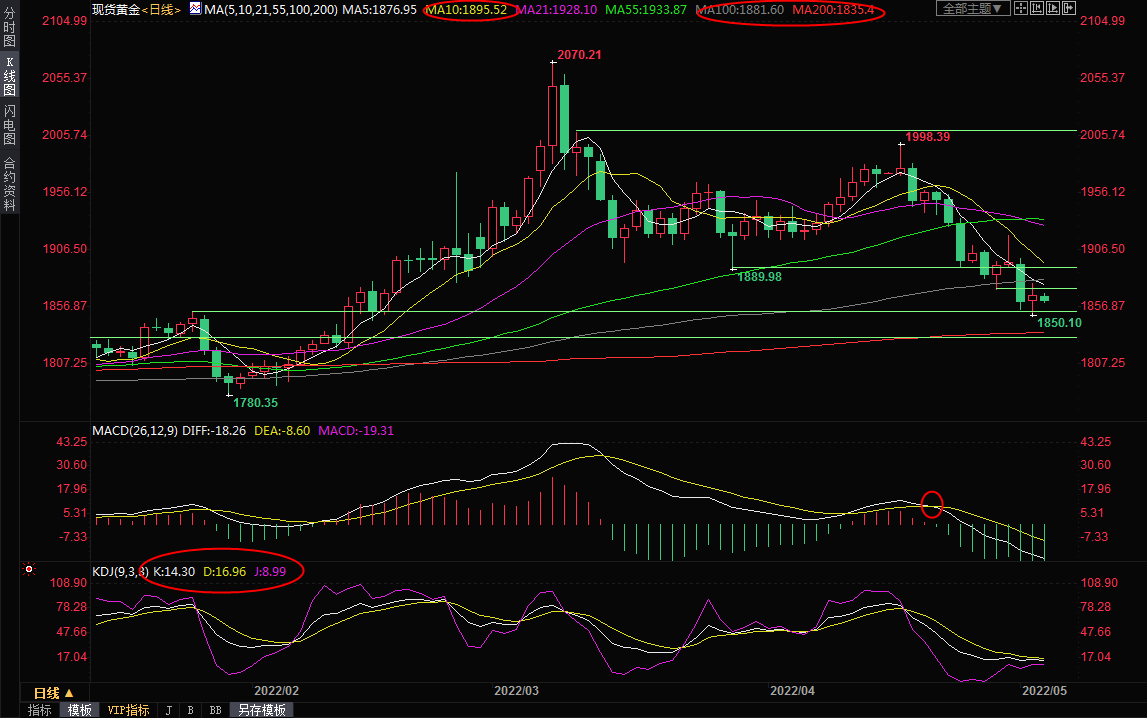This screenshot has height=718, width=1147.
Task: Click the <日线> period label in chart title
Action: pyautogui.click(x=162, y=9)
